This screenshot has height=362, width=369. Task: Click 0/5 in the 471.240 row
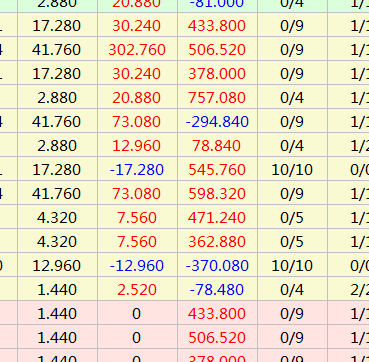pos(292,217)
